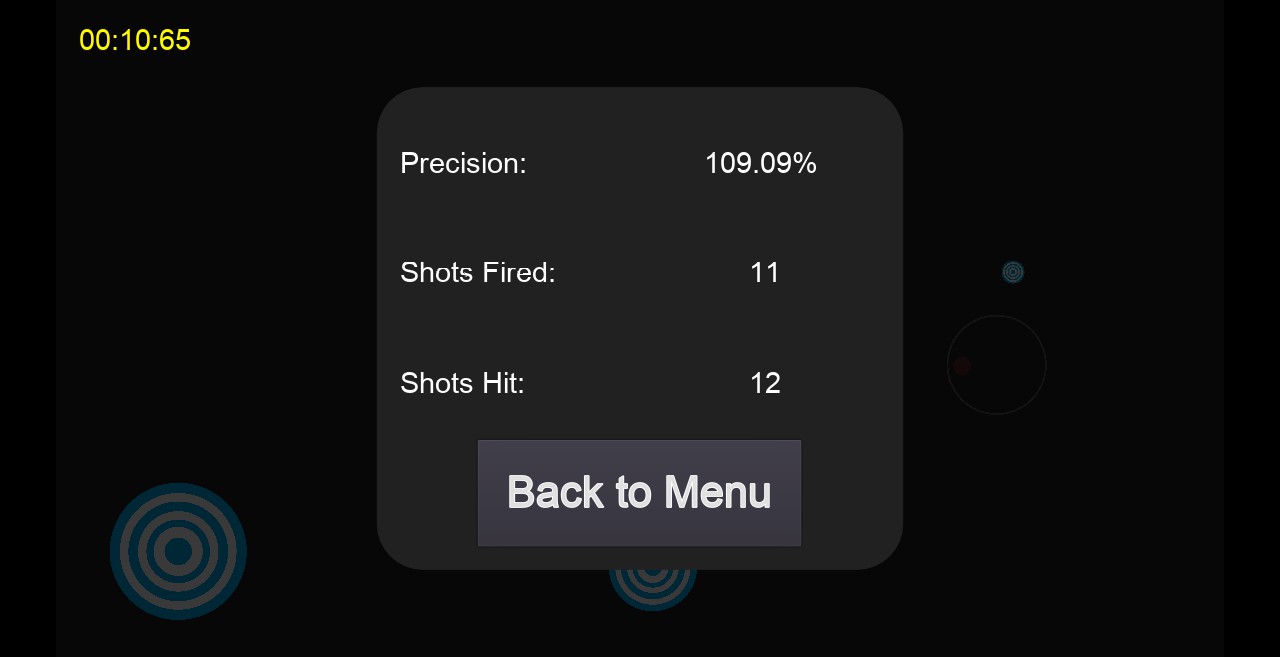
Task: Click the Shots Fired count of 11
Action: 765,272
